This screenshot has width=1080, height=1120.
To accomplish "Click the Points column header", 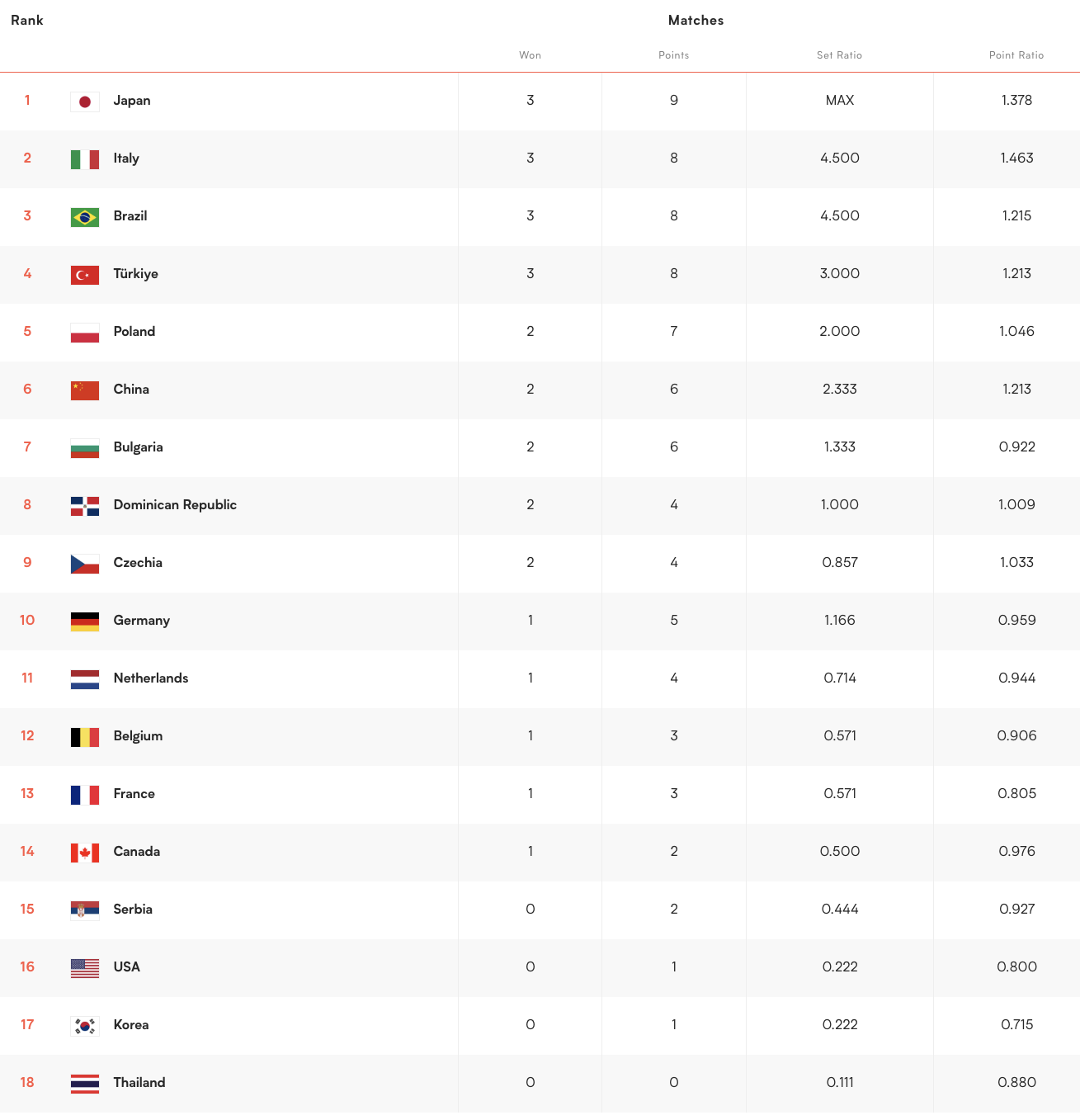I will pos(674,55).
